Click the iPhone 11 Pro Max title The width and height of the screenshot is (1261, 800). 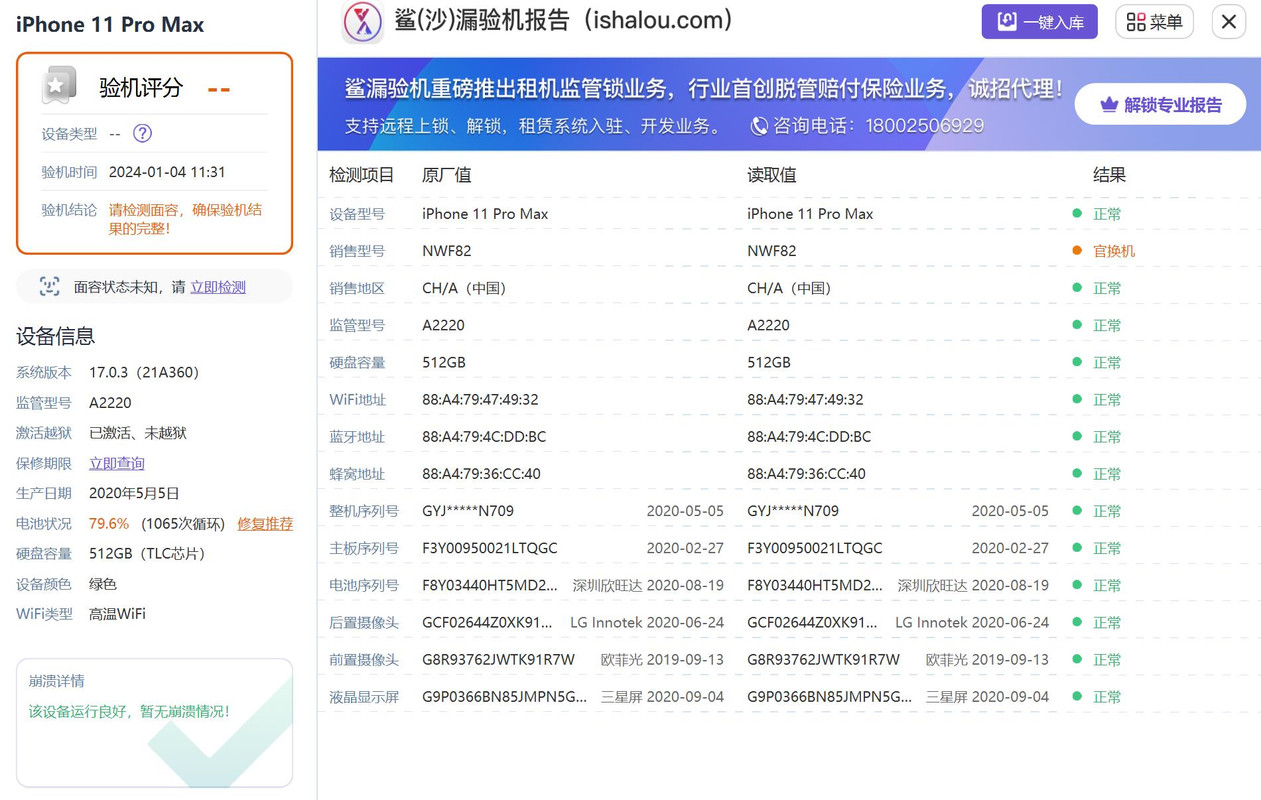[110, 25]
